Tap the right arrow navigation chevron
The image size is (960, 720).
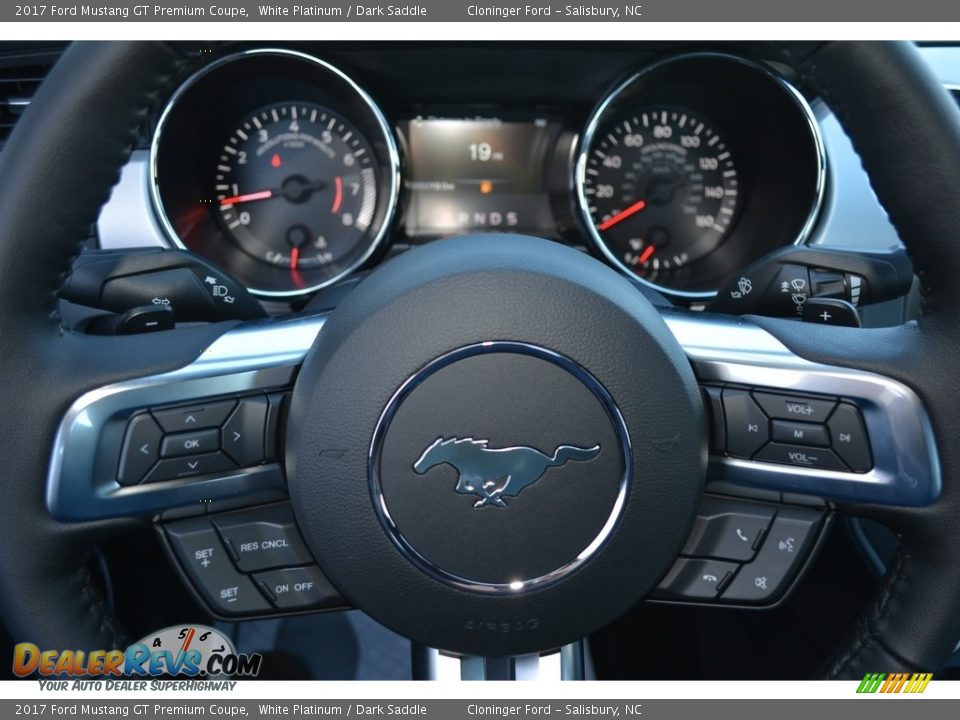(x=235, y=437)
